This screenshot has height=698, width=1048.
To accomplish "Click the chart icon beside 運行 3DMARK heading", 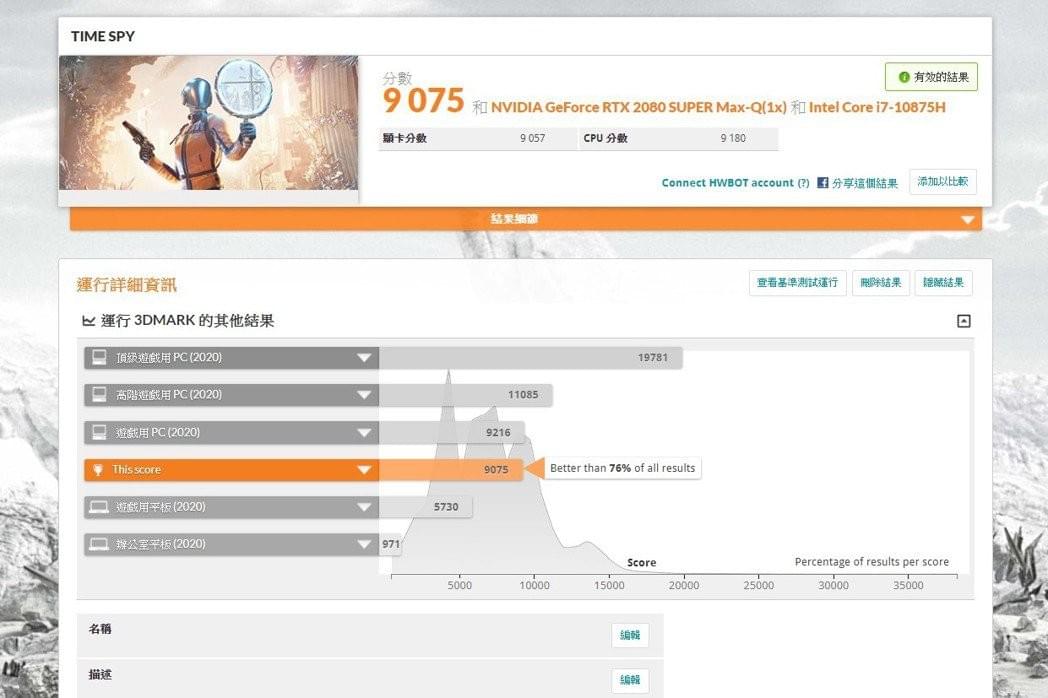I will pyautogui.click(x=88, y=321).
